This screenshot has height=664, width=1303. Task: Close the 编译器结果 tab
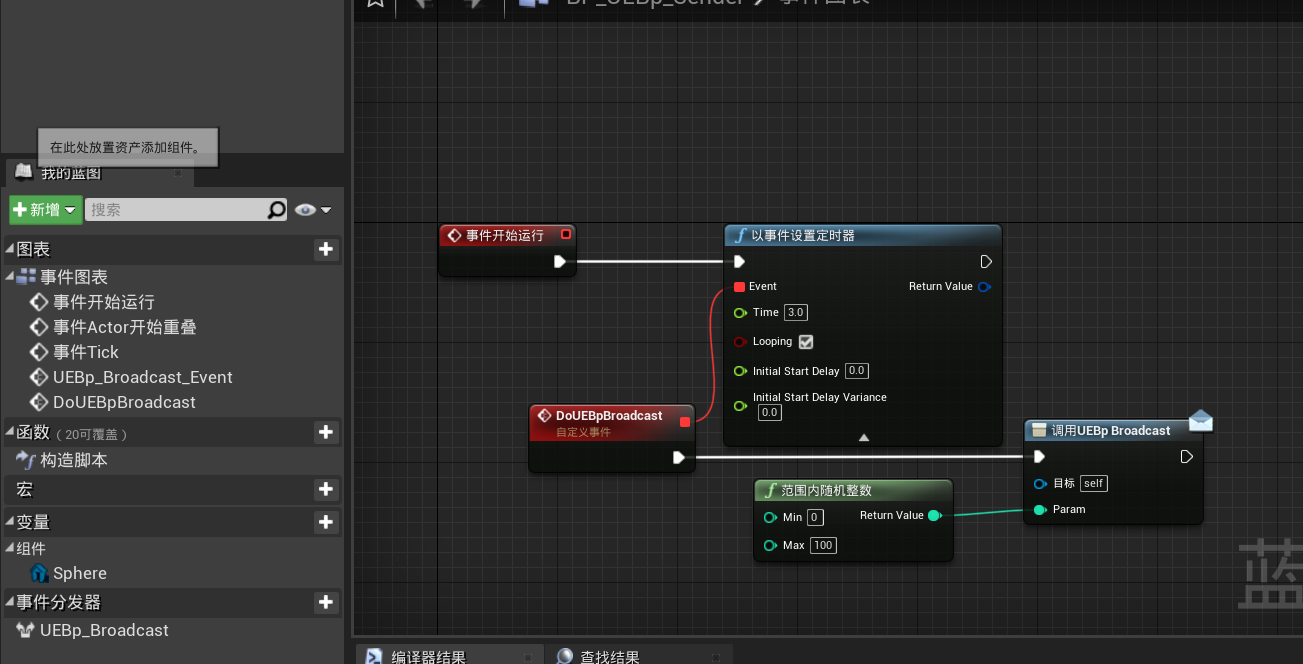[x=528, y=657]
